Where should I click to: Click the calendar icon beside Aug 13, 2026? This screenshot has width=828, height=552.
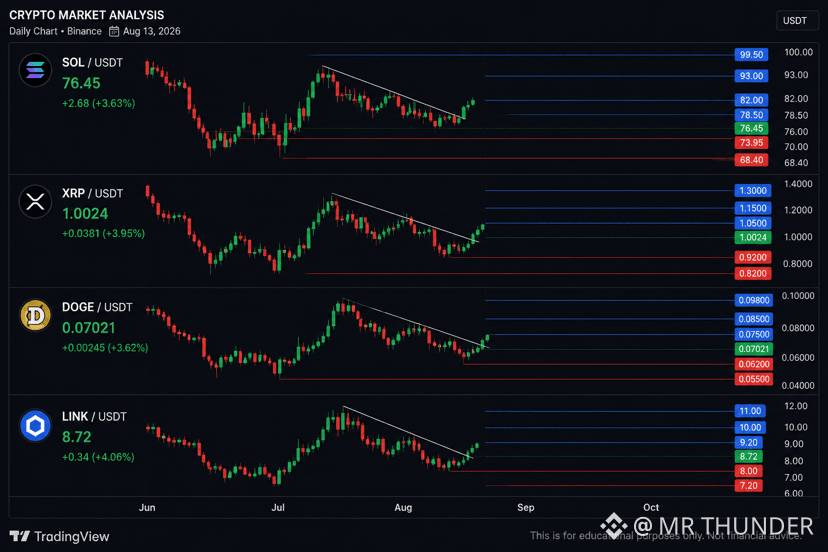click(x=114, y=32)
